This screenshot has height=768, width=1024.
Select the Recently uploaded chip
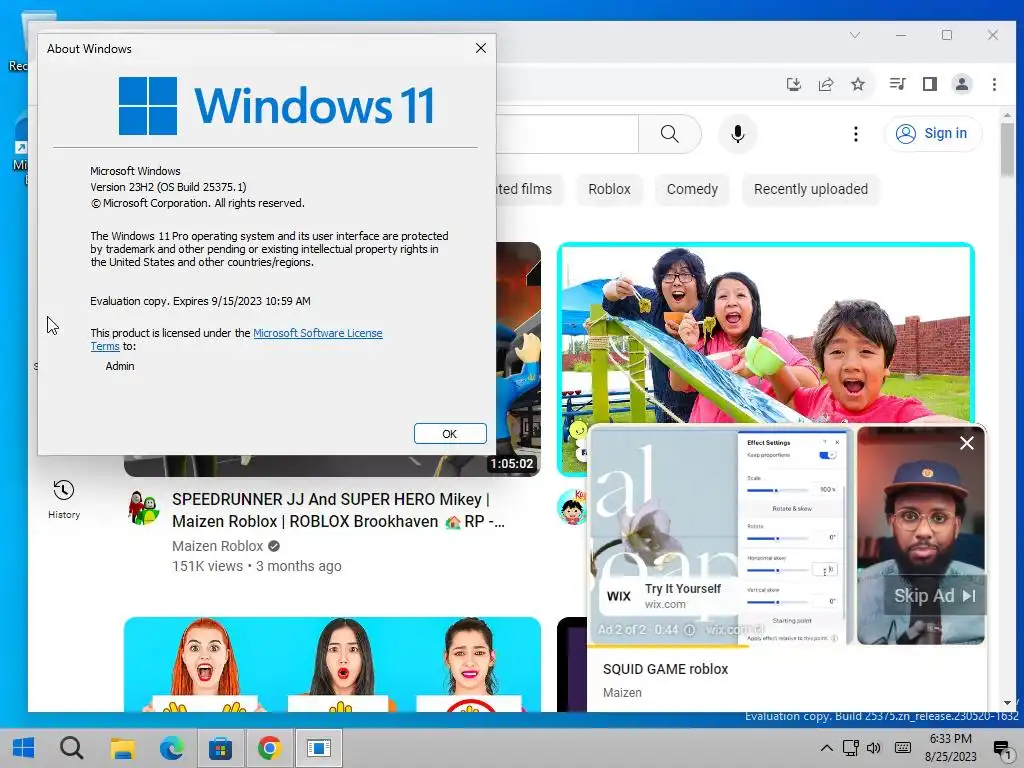(x=810, y=189)
